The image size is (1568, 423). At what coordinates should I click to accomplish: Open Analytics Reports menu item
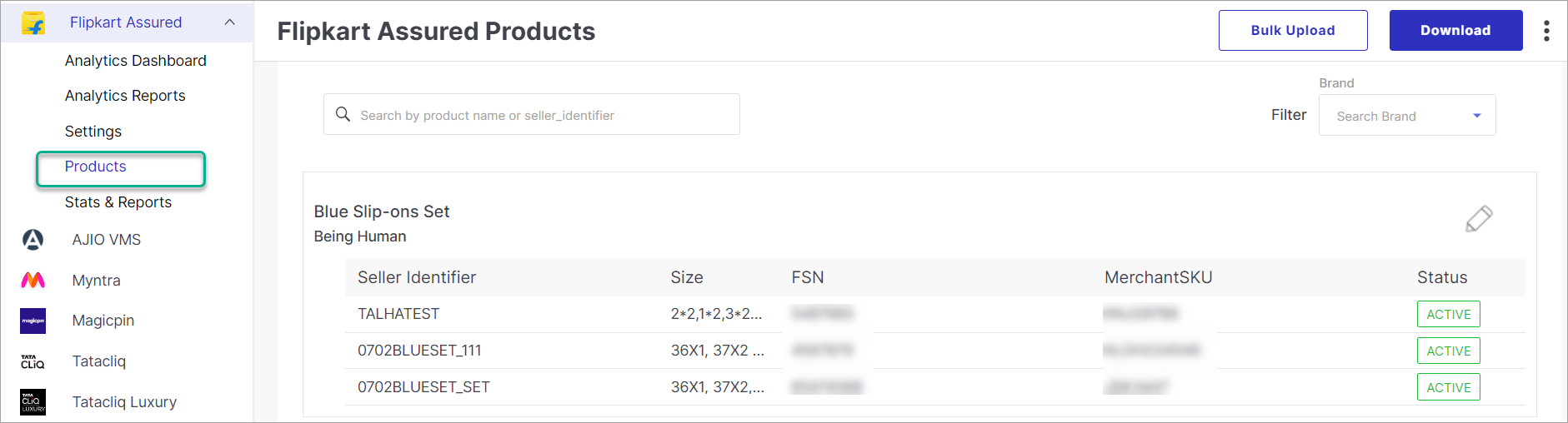(125, 96)
